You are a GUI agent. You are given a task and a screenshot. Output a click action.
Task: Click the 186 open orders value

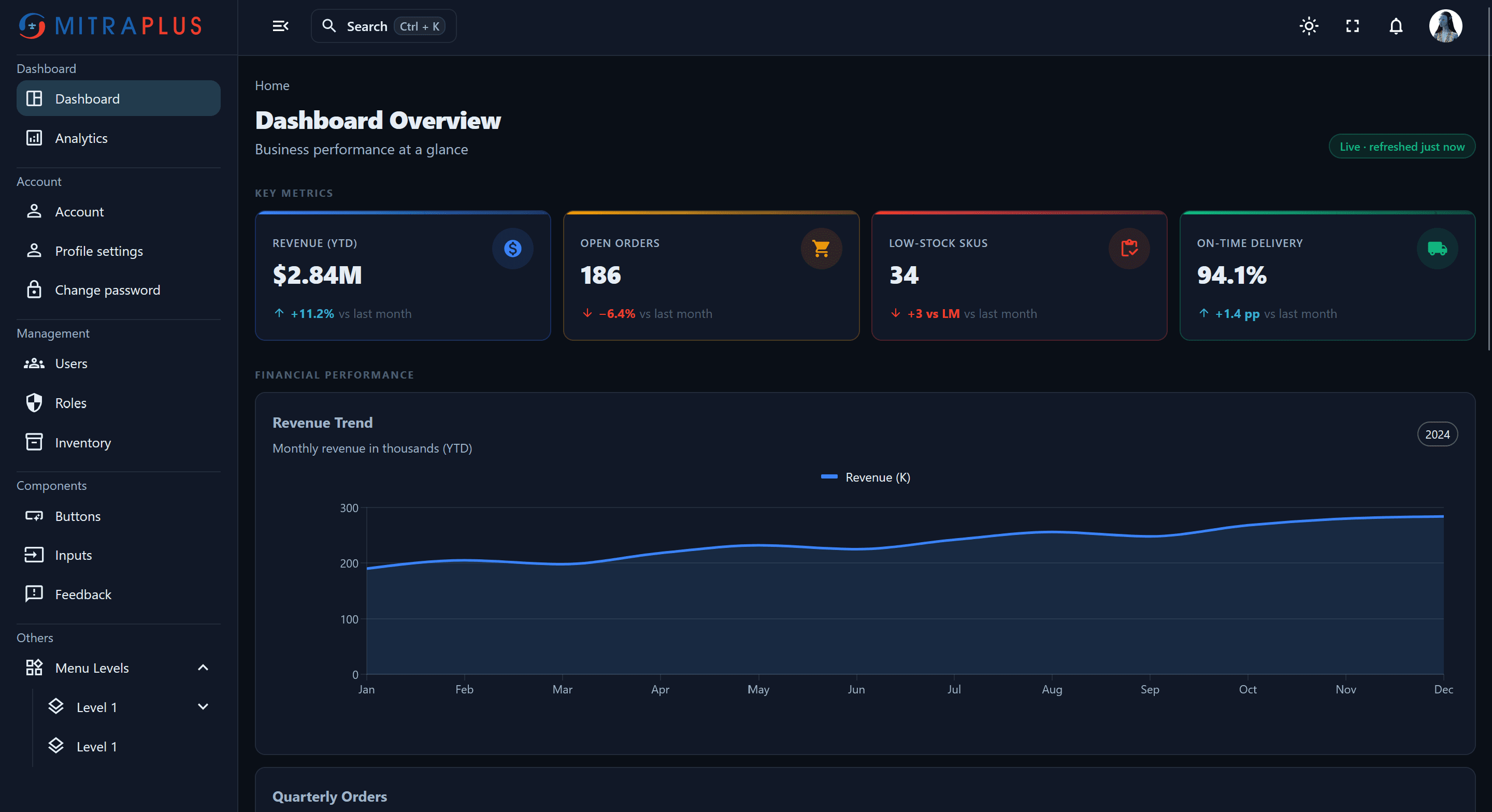click(600, 275)
